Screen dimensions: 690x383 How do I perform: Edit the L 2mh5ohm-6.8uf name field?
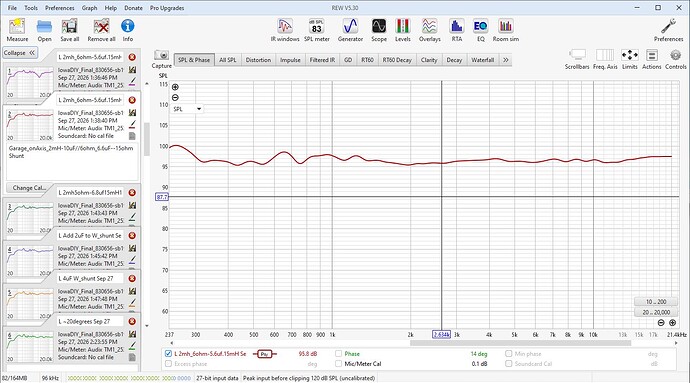(90, 193)
